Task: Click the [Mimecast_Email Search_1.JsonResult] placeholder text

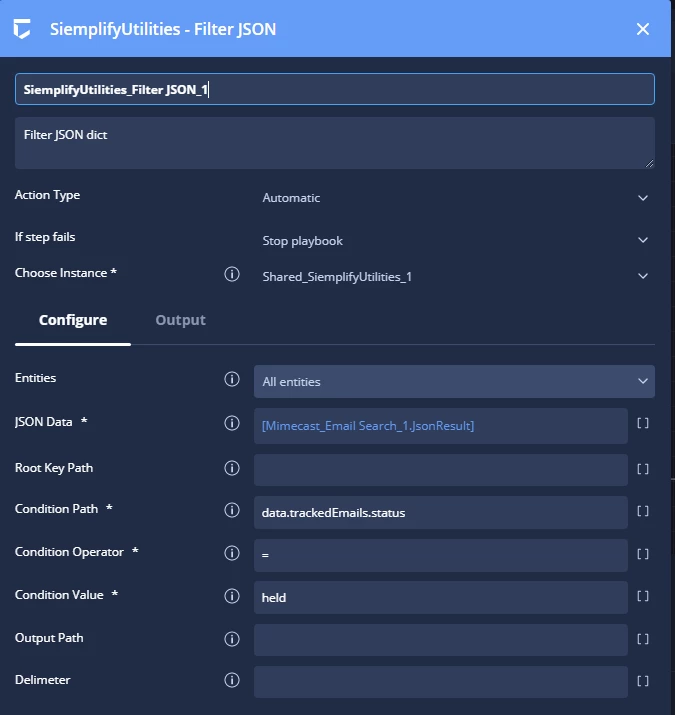Action: click(368, 426)
